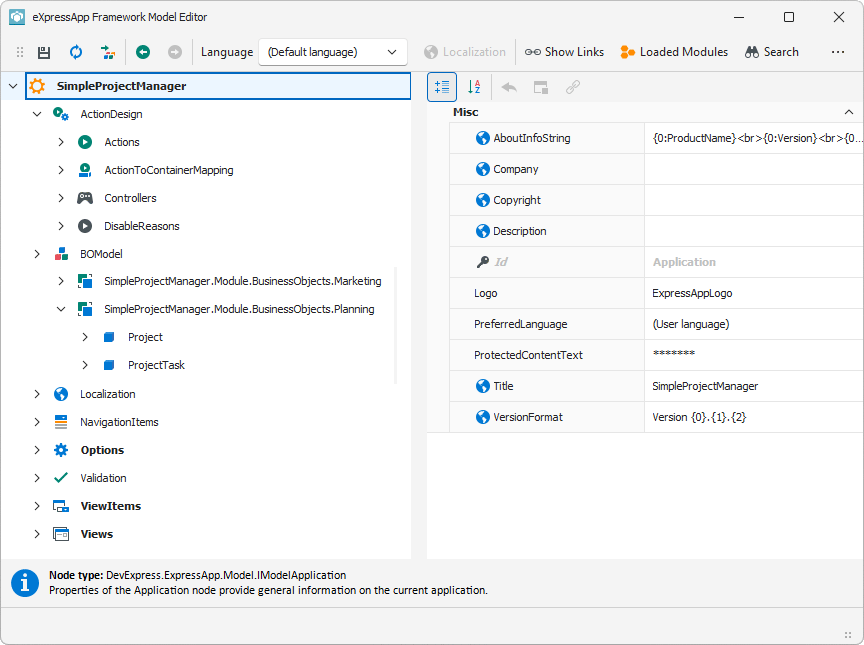Navigate back with the green arrow icon

143,52
